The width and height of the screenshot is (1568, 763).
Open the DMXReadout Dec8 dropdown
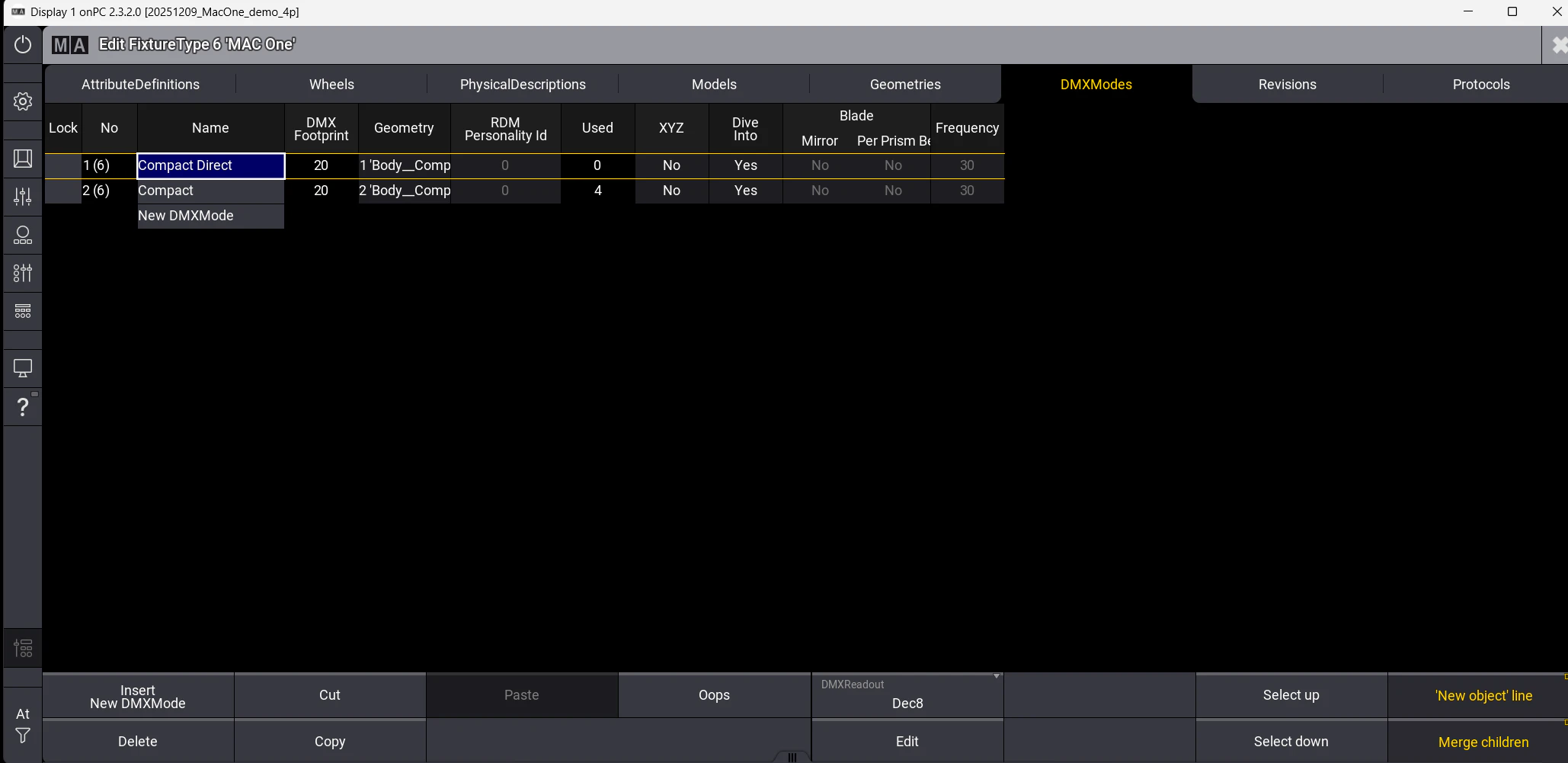(x=907, y=696)
